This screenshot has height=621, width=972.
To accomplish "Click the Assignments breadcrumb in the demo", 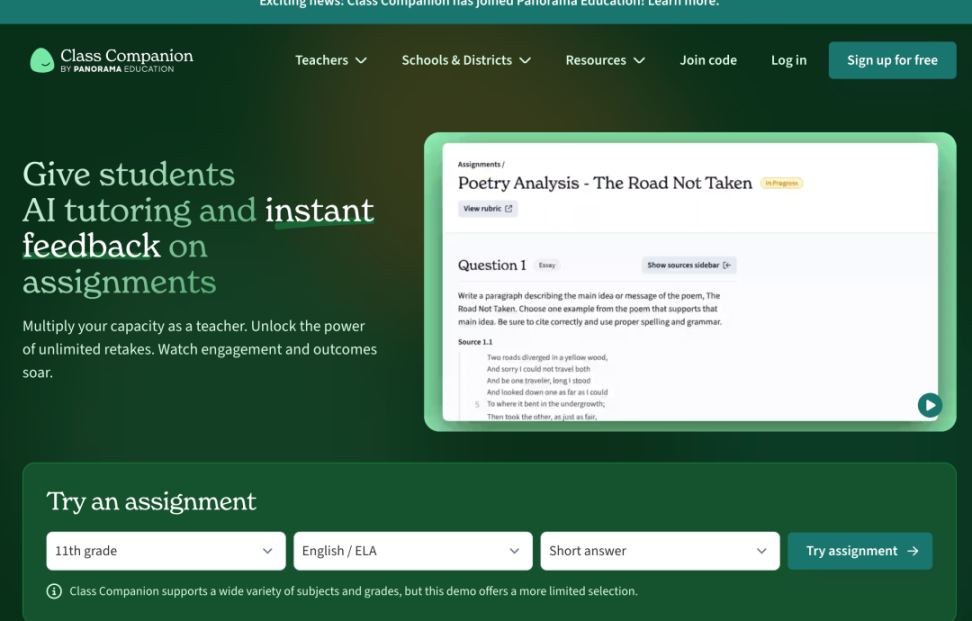I will click(x=479, y=164).
